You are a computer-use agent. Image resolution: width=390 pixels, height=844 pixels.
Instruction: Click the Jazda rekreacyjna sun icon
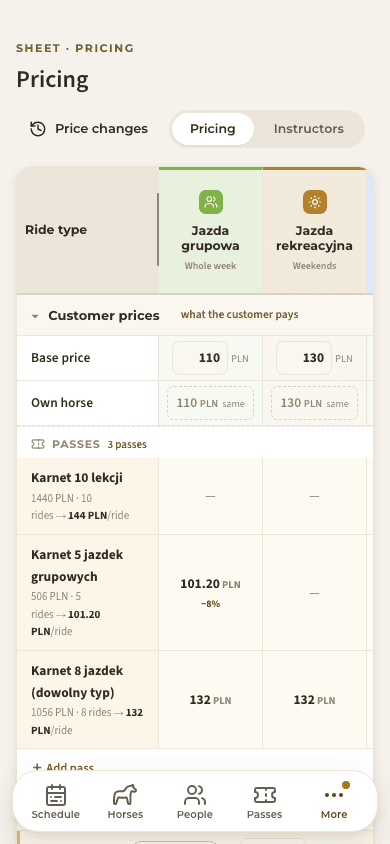pyautogui.click(x=315, y=202)
